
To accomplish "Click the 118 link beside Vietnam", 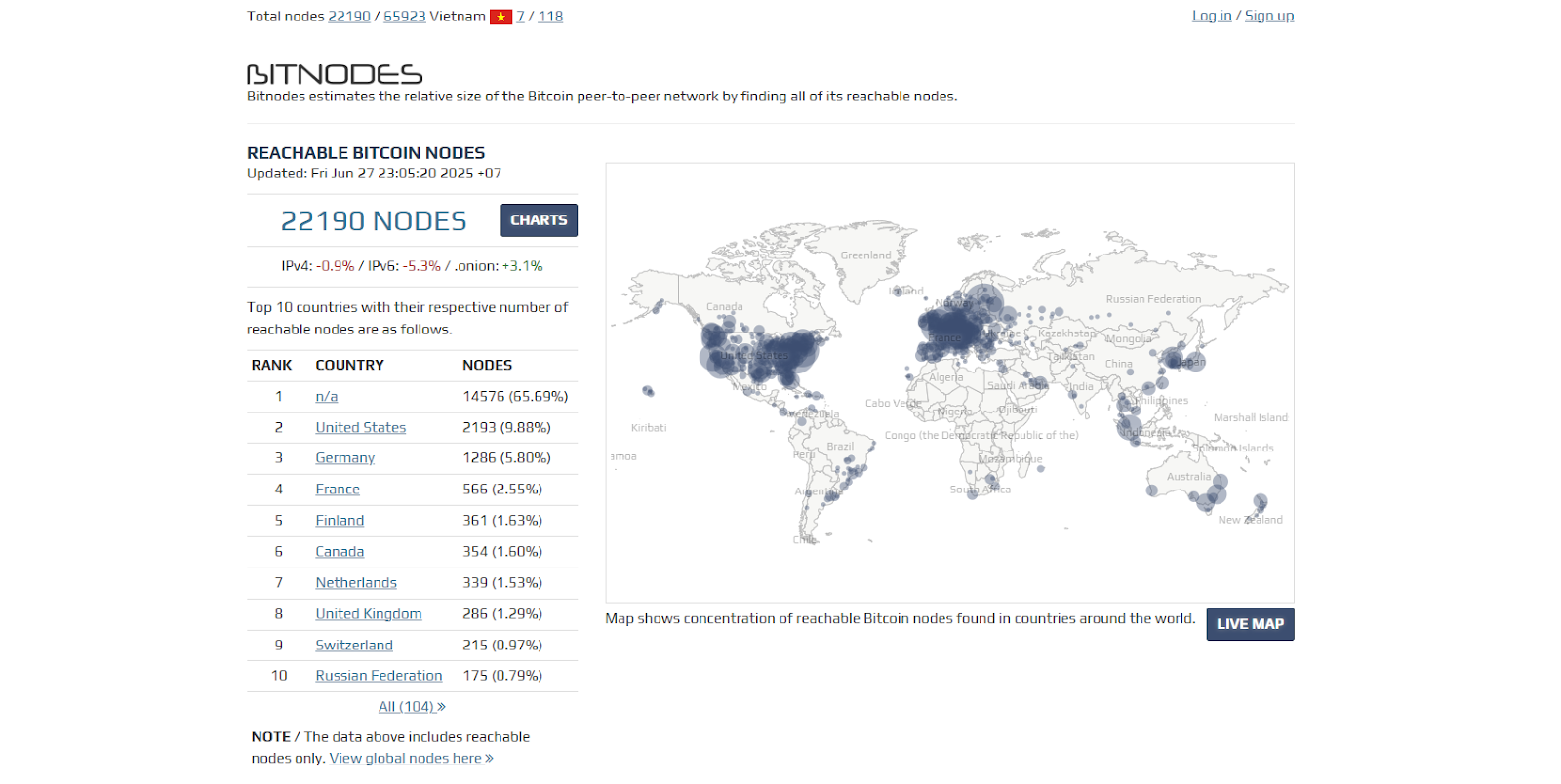I will 550,17.
